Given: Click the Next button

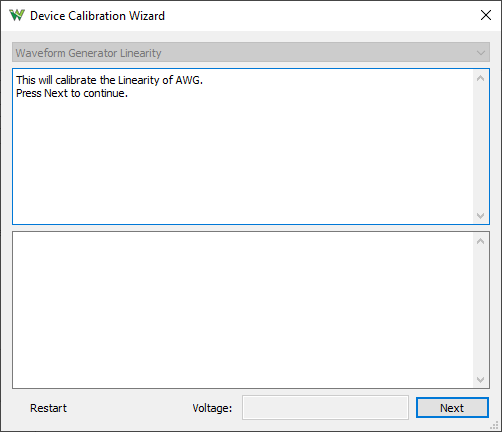Looking at the screenshot, I should click(452, 408).
